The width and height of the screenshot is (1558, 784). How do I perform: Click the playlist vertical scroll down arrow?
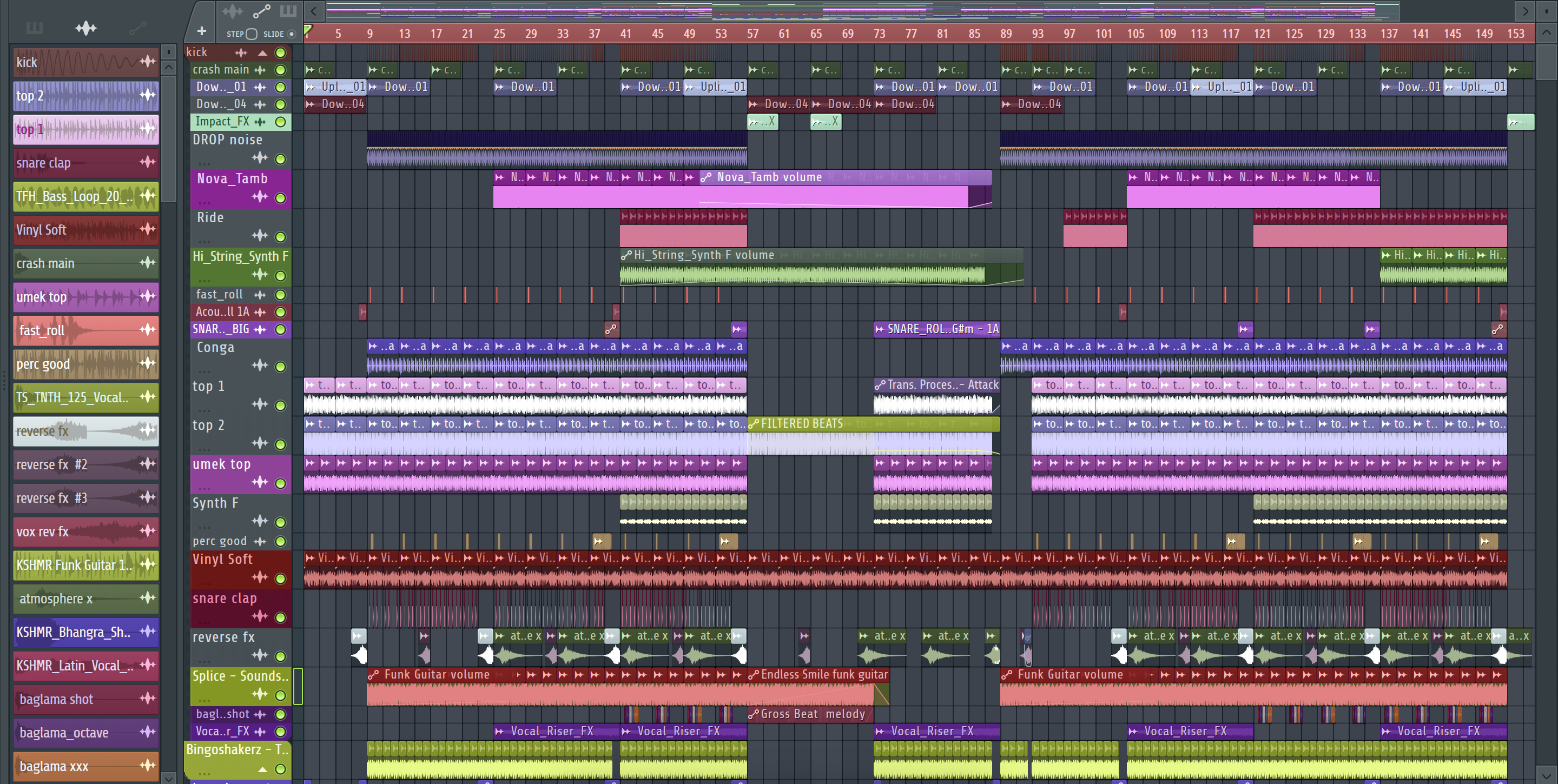coord(1547,774)
